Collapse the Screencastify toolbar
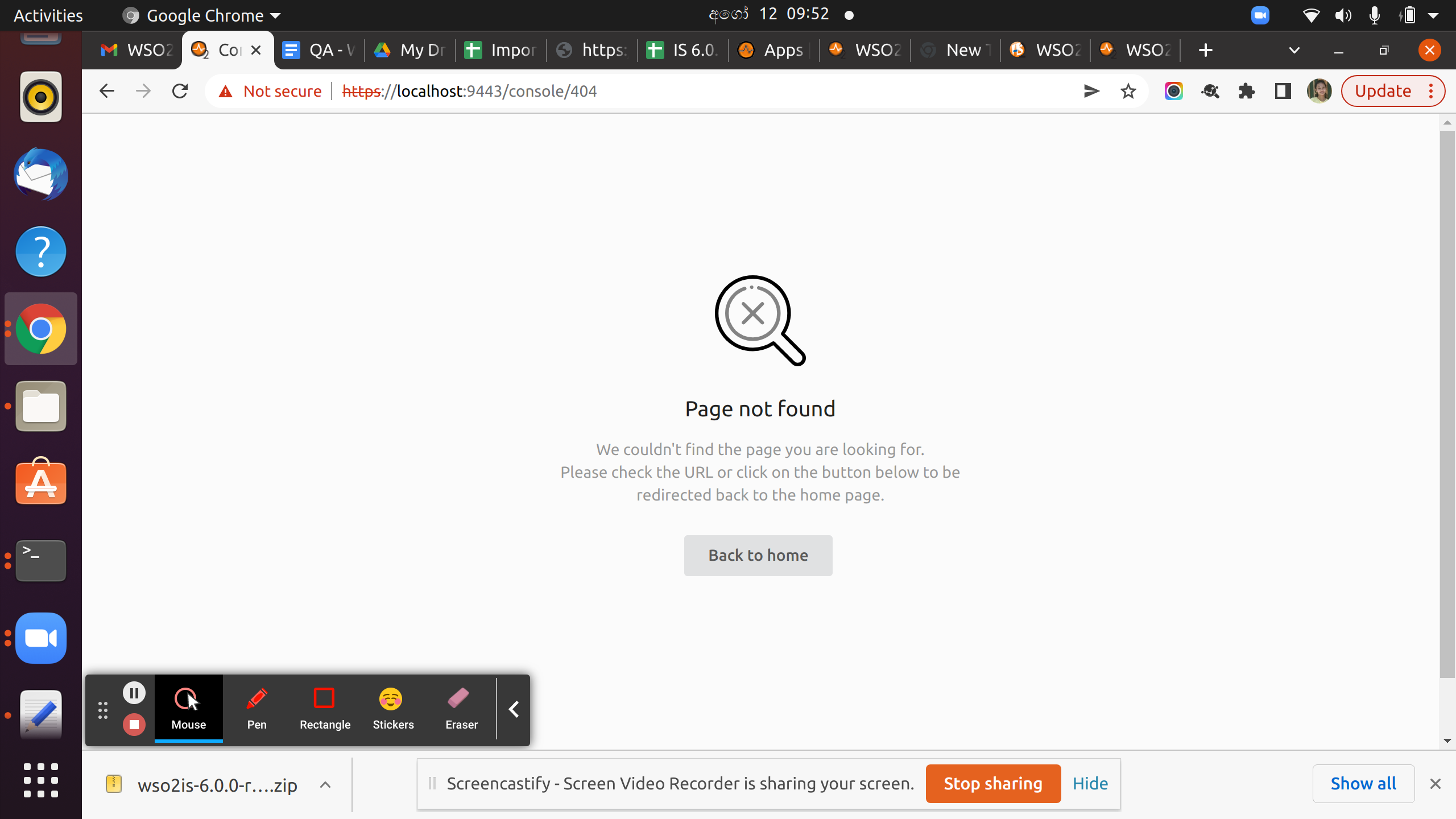This screenshot has width=1456, height=819. tap(514, 709)
